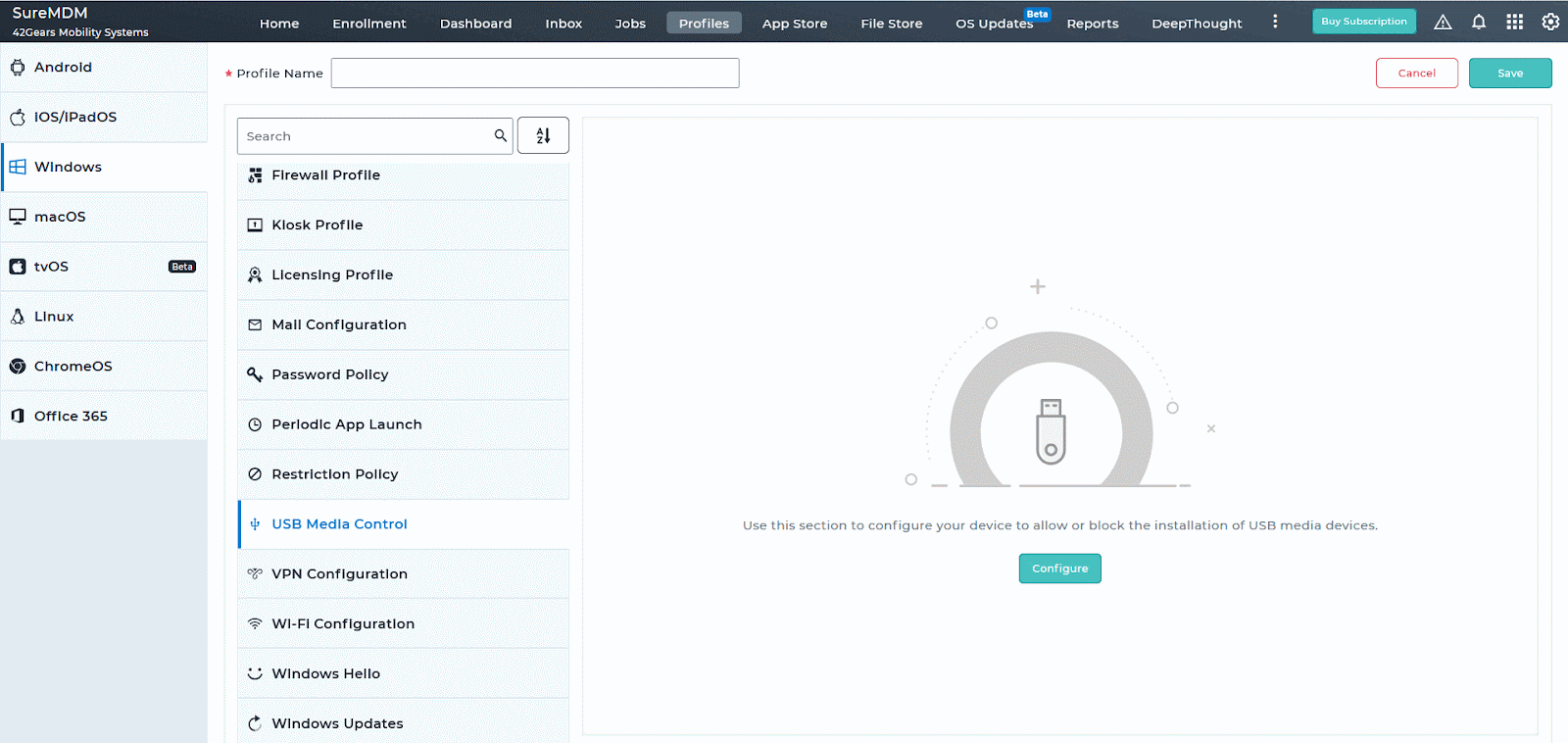Click the SureMDM logo text
The height and width of the screenshot is (743, 1568).
(50, 13)
